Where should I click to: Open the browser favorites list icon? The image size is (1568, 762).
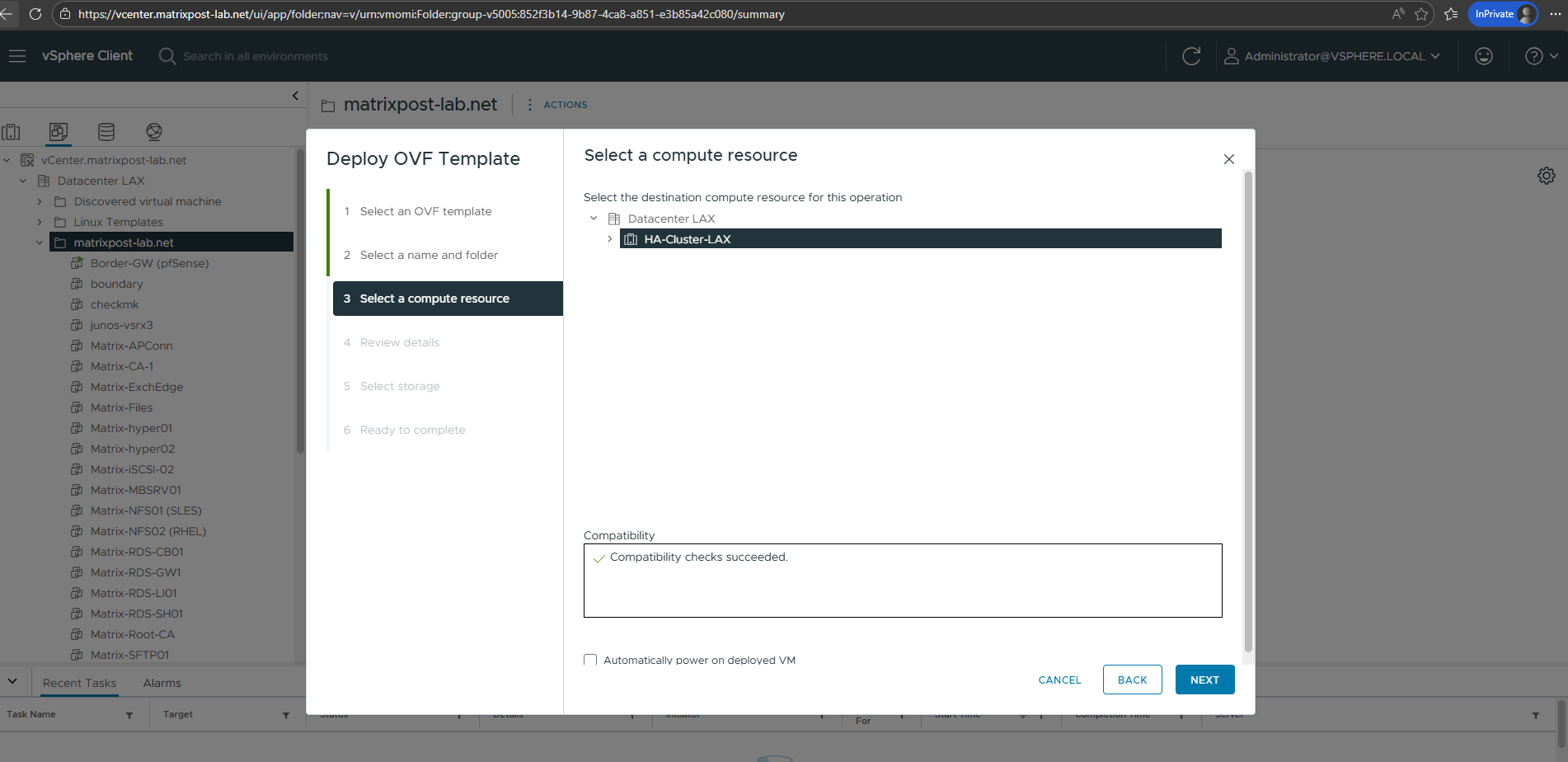point(1452,14)
